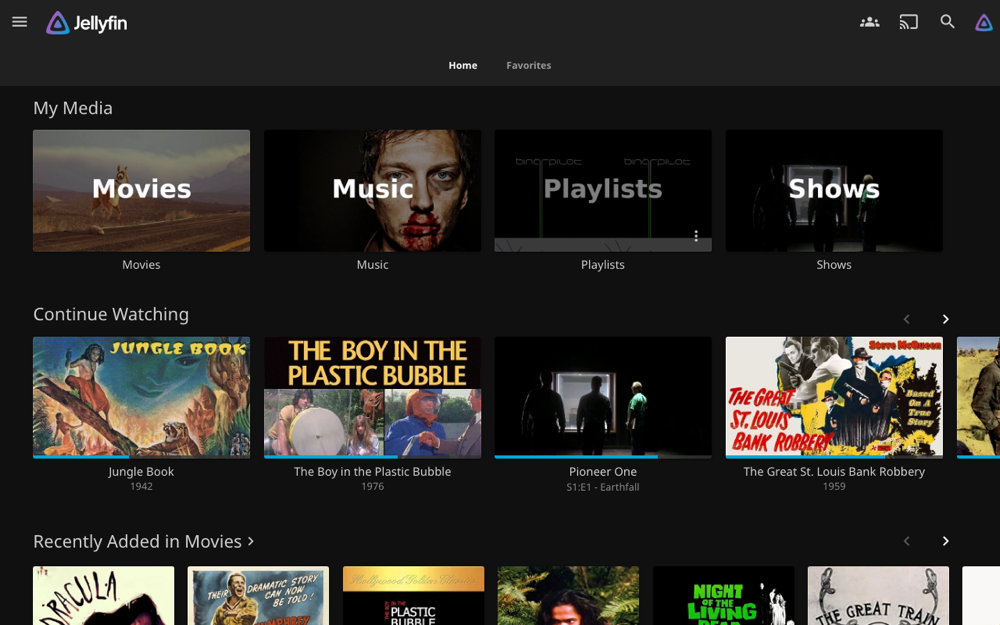1000x625 pixels.
Task: Click the Movies label under card
Action: [141, 265]
